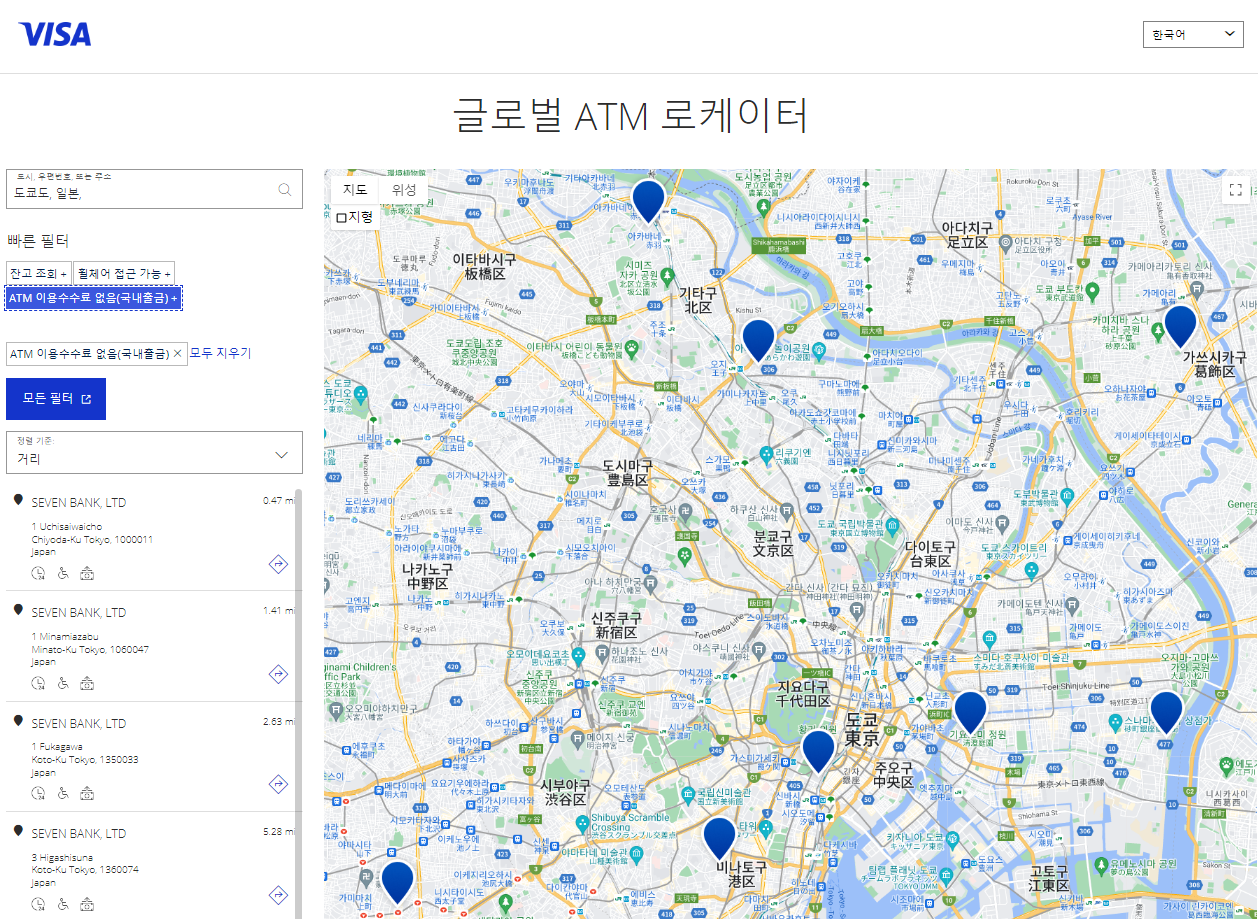Open the 정렬 기준 거리 sort dropdown

click(154, 453)
